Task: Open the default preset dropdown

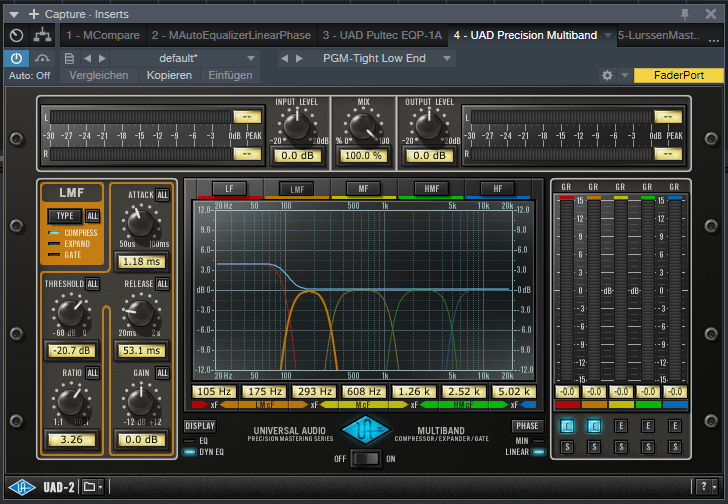Action: (251, 58)
